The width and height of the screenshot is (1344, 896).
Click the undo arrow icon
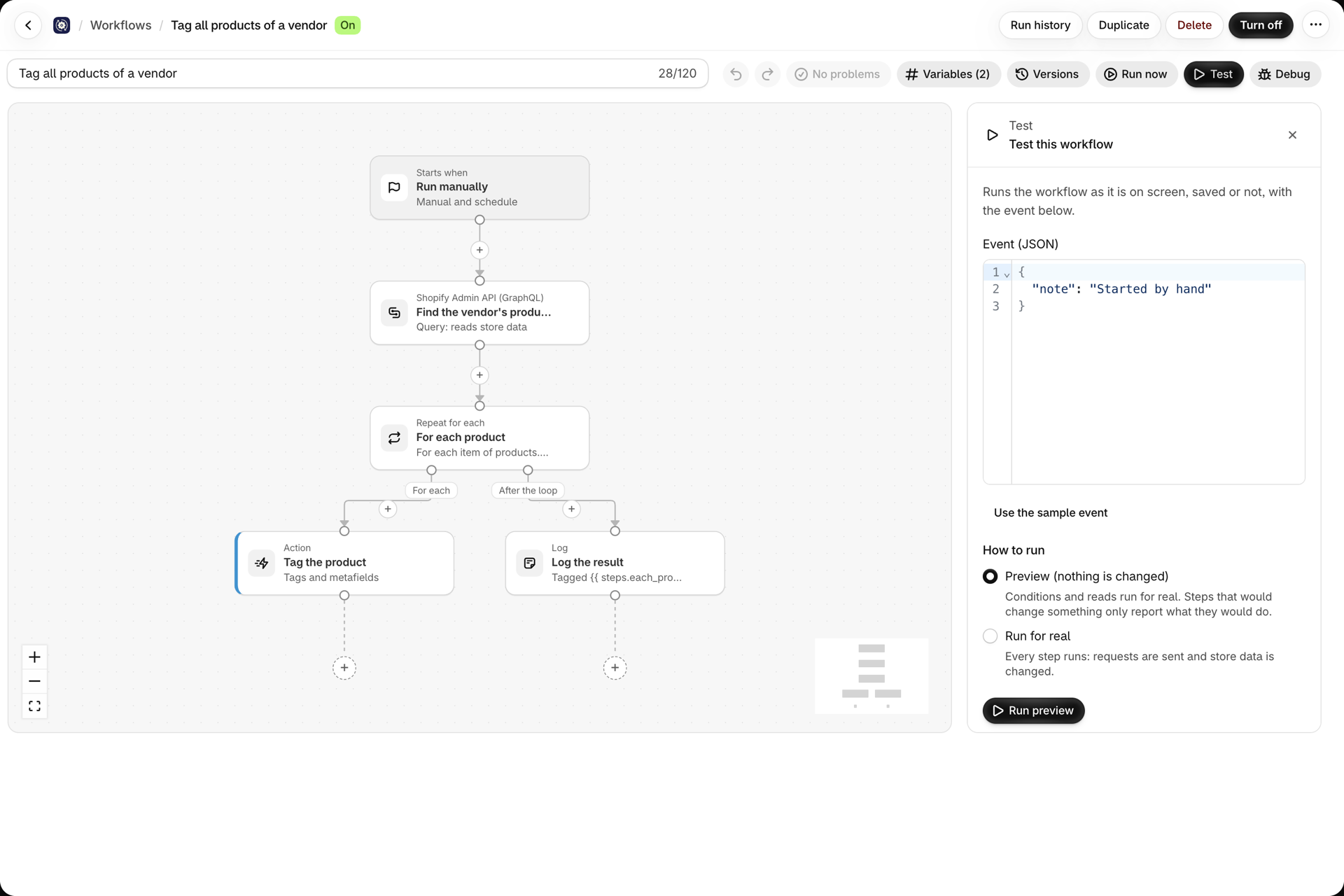[x=736, y=74]
